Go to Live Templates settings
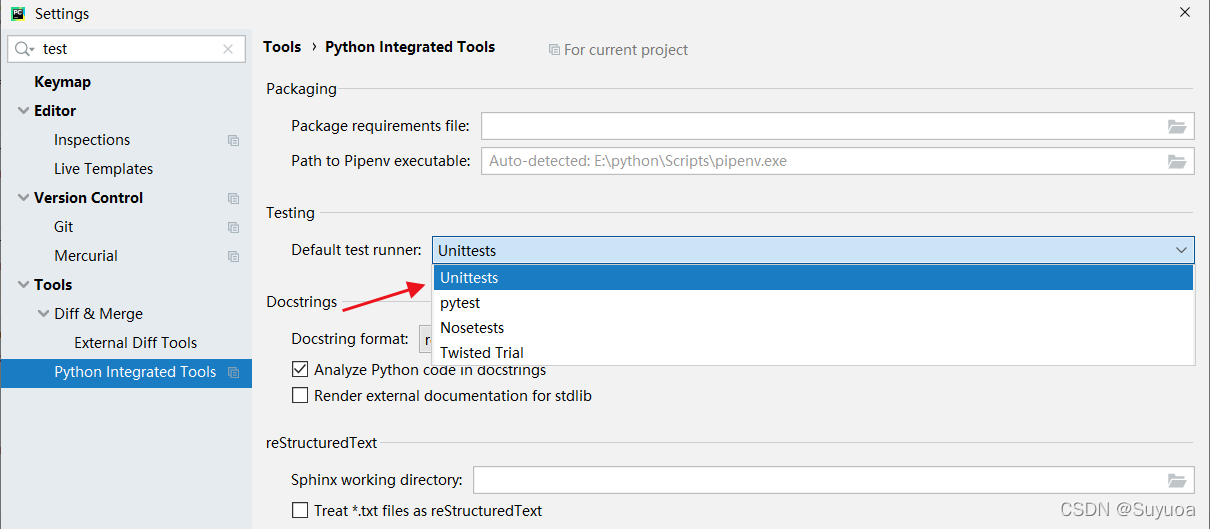 103,169
